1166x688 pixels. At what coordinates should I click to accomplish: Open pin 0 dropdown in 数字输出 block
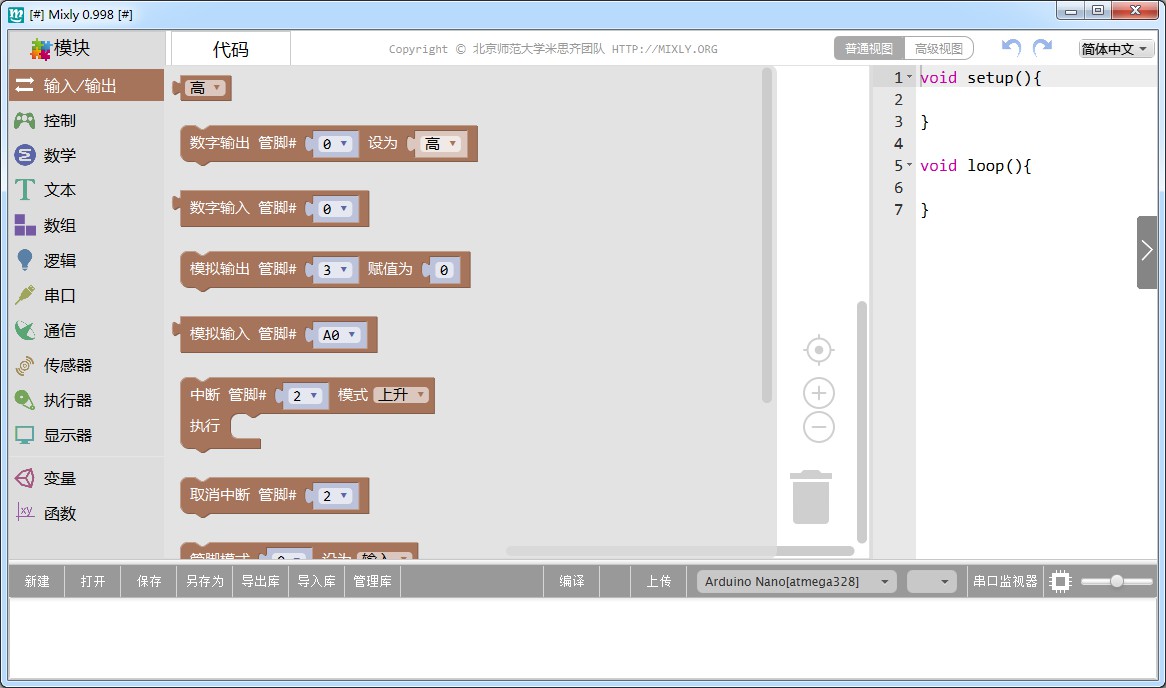335,144
